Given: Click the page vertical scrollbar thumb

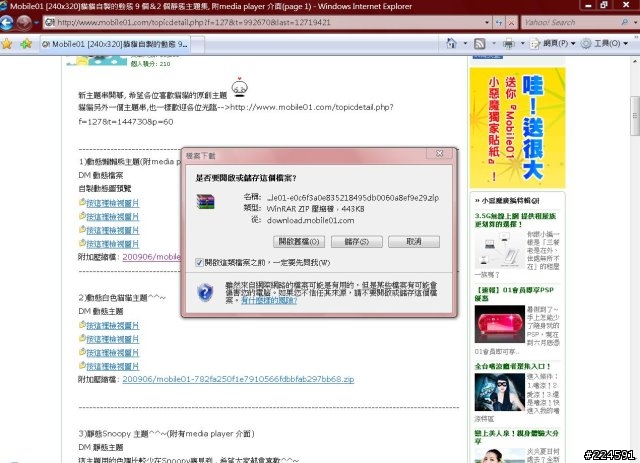Looking at the screenshot, I should 635,116.
